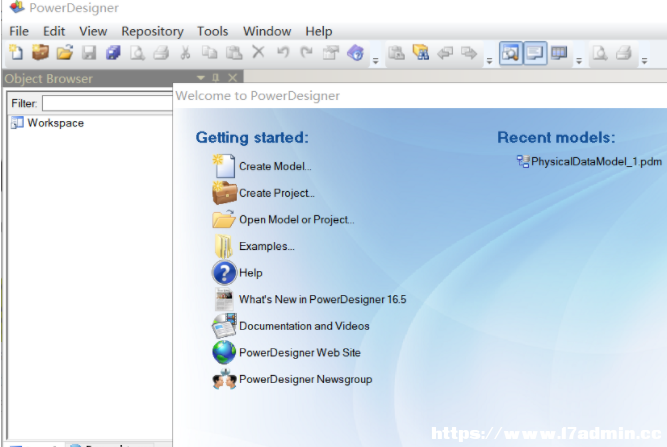Click the contextual Help icon in toolbar
Viewport: 667px width, 447px height.
[355, 53]
